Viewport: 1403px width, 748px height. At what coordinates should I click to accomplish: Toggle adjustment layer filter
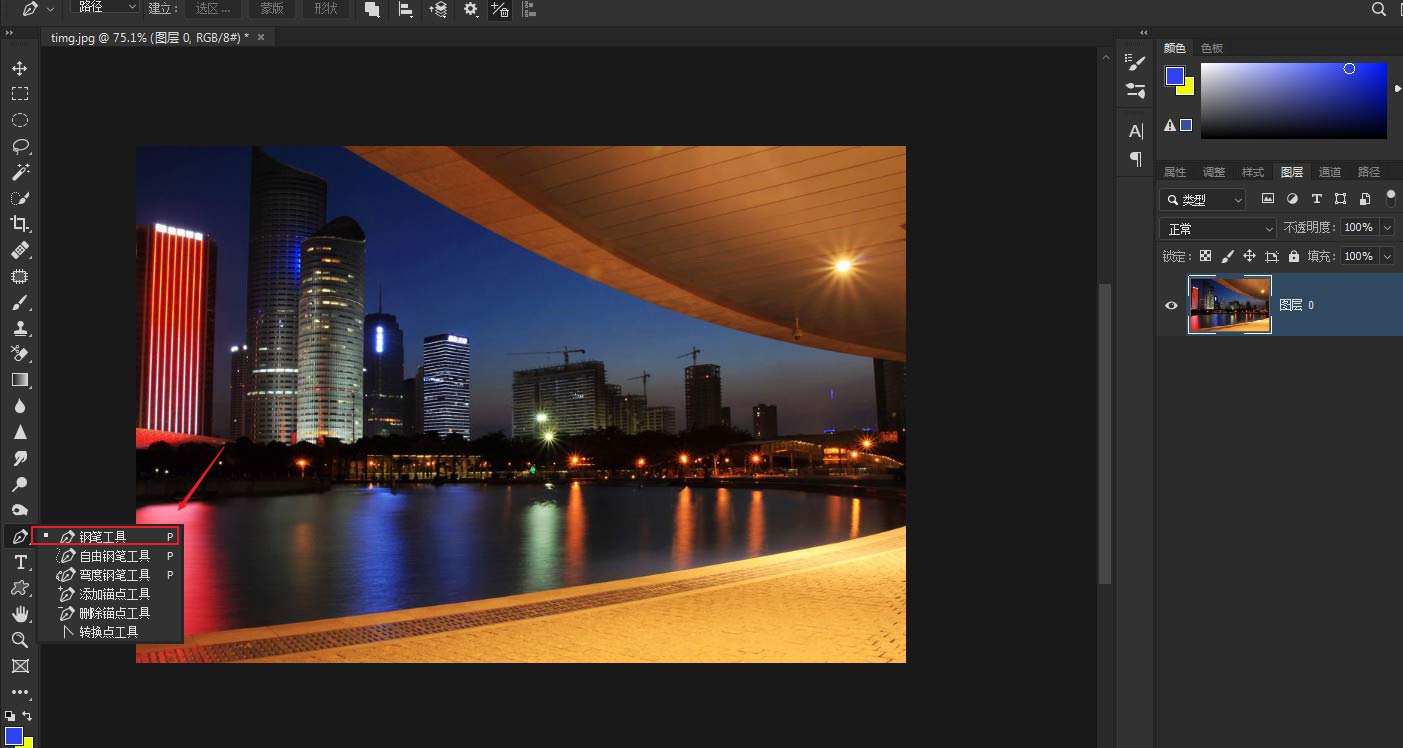[x=1292, y=199]
